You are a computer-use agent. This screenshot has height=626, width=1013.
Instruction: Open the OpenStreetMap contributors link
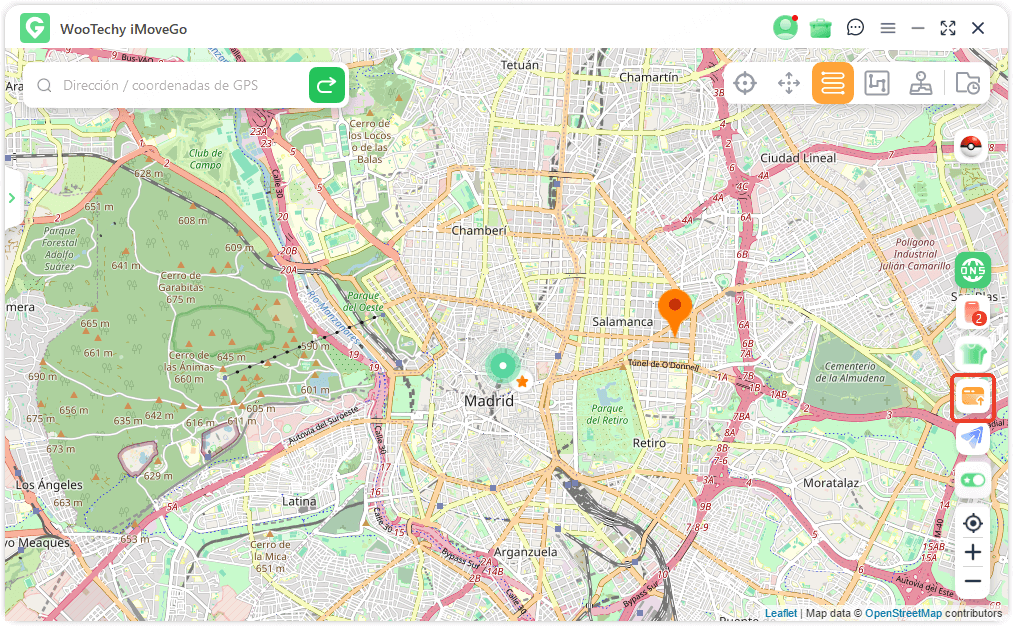click(x=901, y=613)
